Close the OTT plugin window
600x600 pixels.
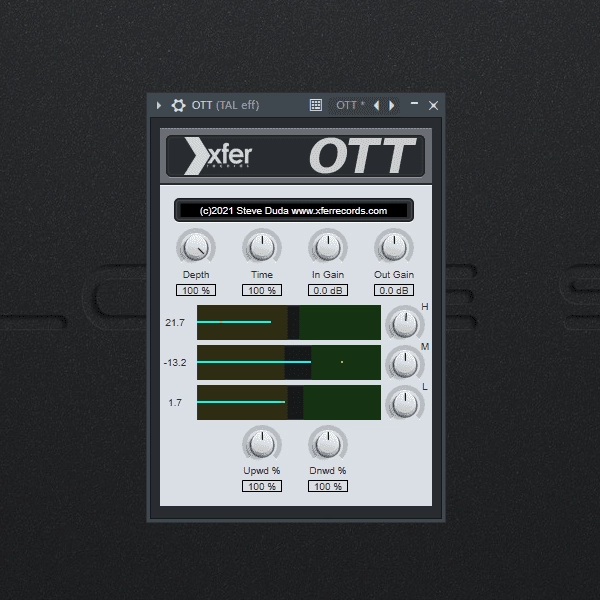tap(433, 105)
